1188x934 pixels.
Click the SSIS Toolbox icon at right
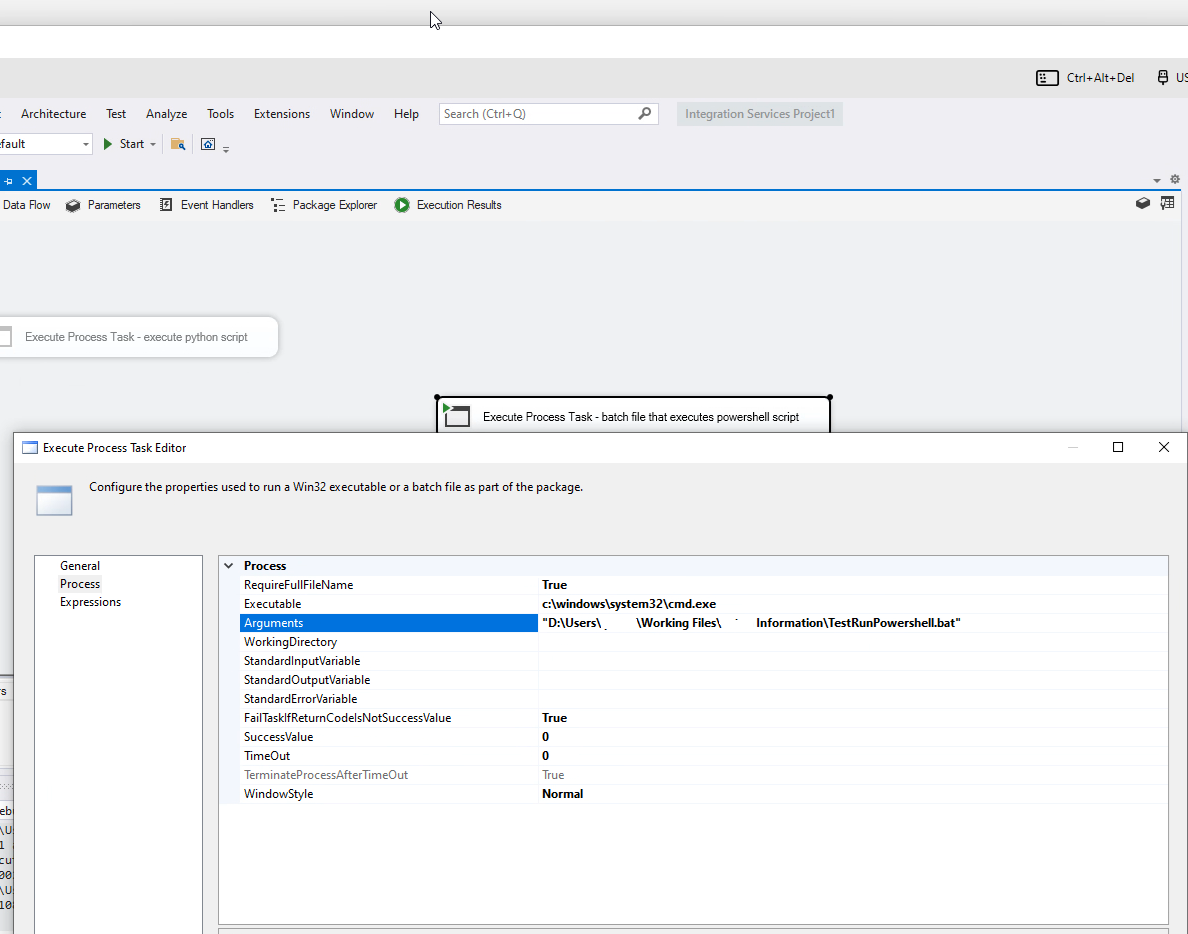coord(1143,203)
